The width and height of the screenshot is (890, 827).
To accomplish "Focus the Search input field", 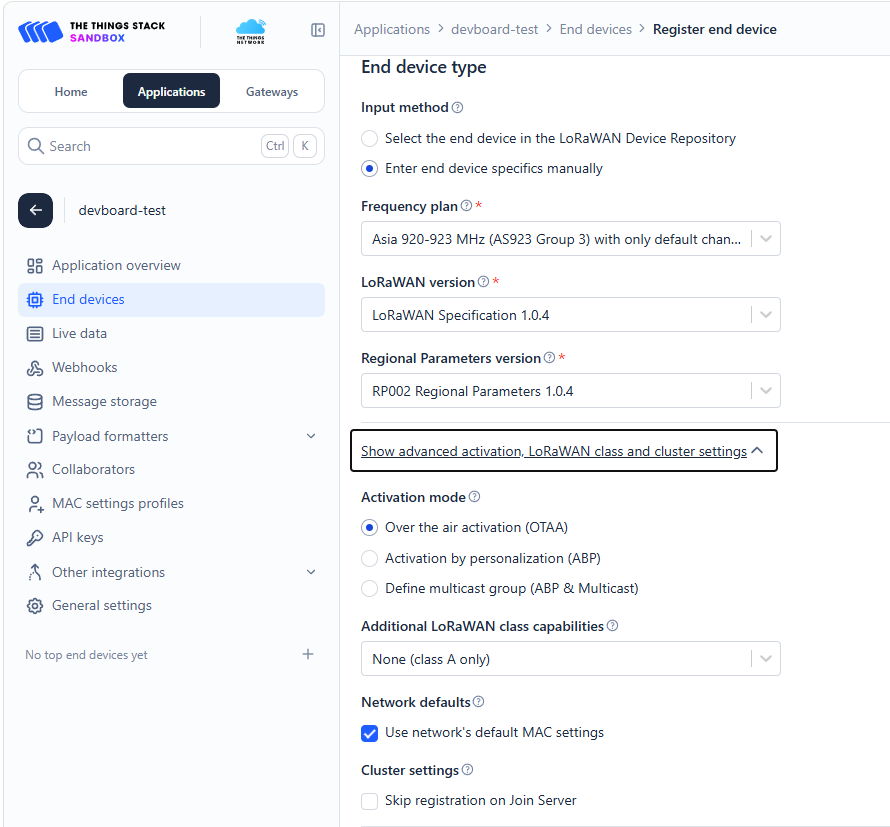I will [x=171, y=146].
